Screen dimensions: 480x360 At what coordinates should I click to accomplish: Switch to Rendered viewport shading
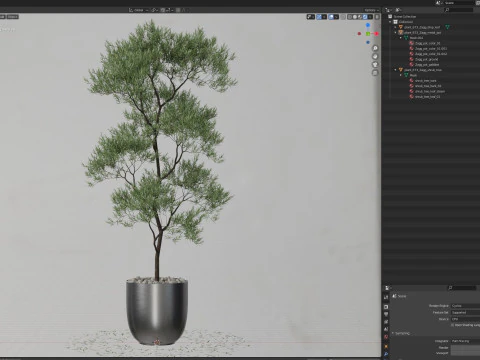365,17
